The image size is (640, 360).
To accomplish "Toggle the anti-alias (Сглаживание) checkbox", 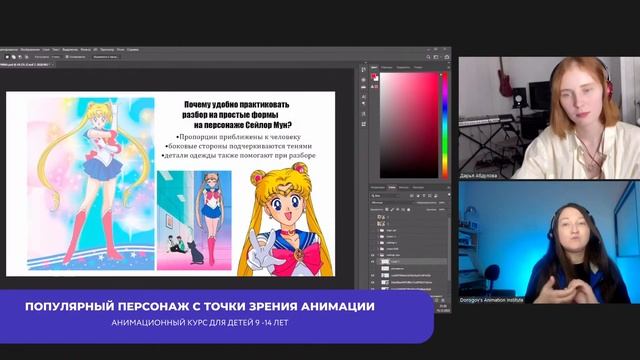I will click(x=67, y=57).
